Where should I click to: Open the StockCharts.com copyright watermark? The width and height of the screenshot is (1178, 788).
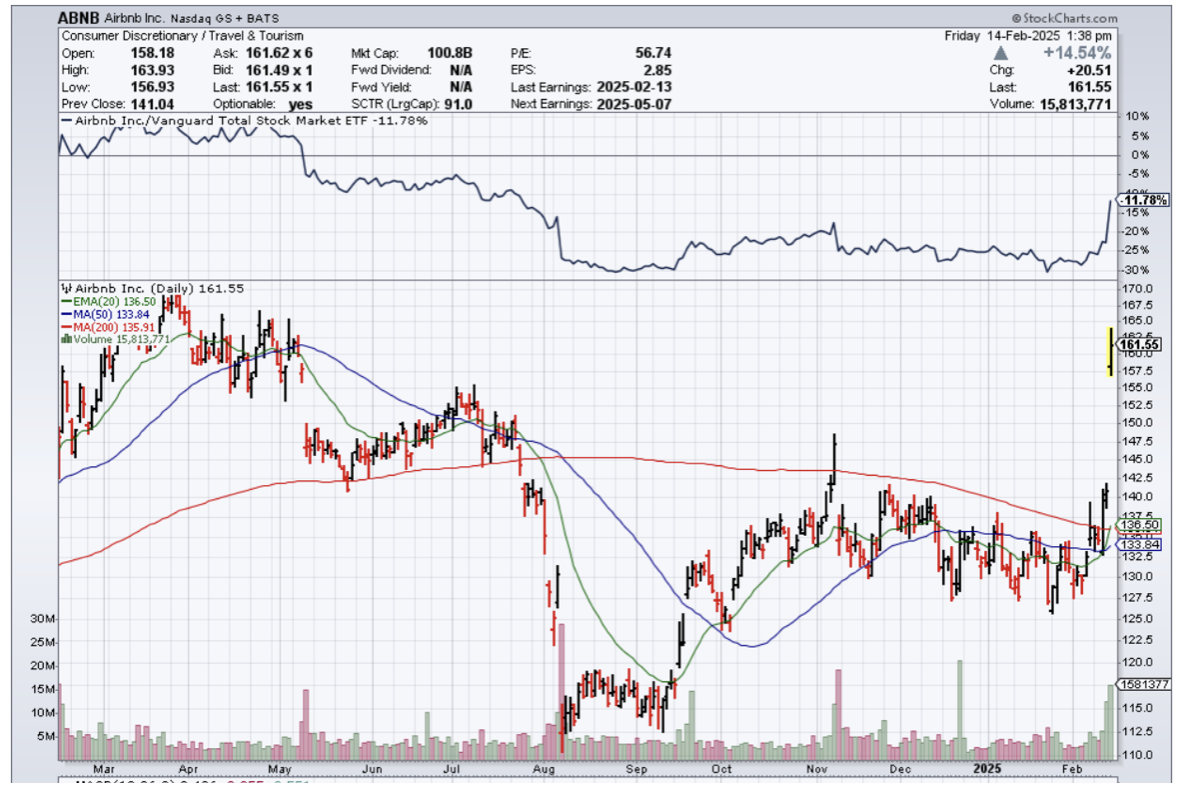(1064, 18)
